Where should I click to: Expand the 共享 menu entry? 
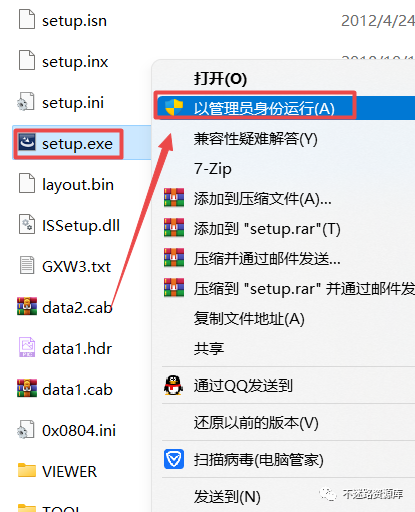[x=209, y=348]
